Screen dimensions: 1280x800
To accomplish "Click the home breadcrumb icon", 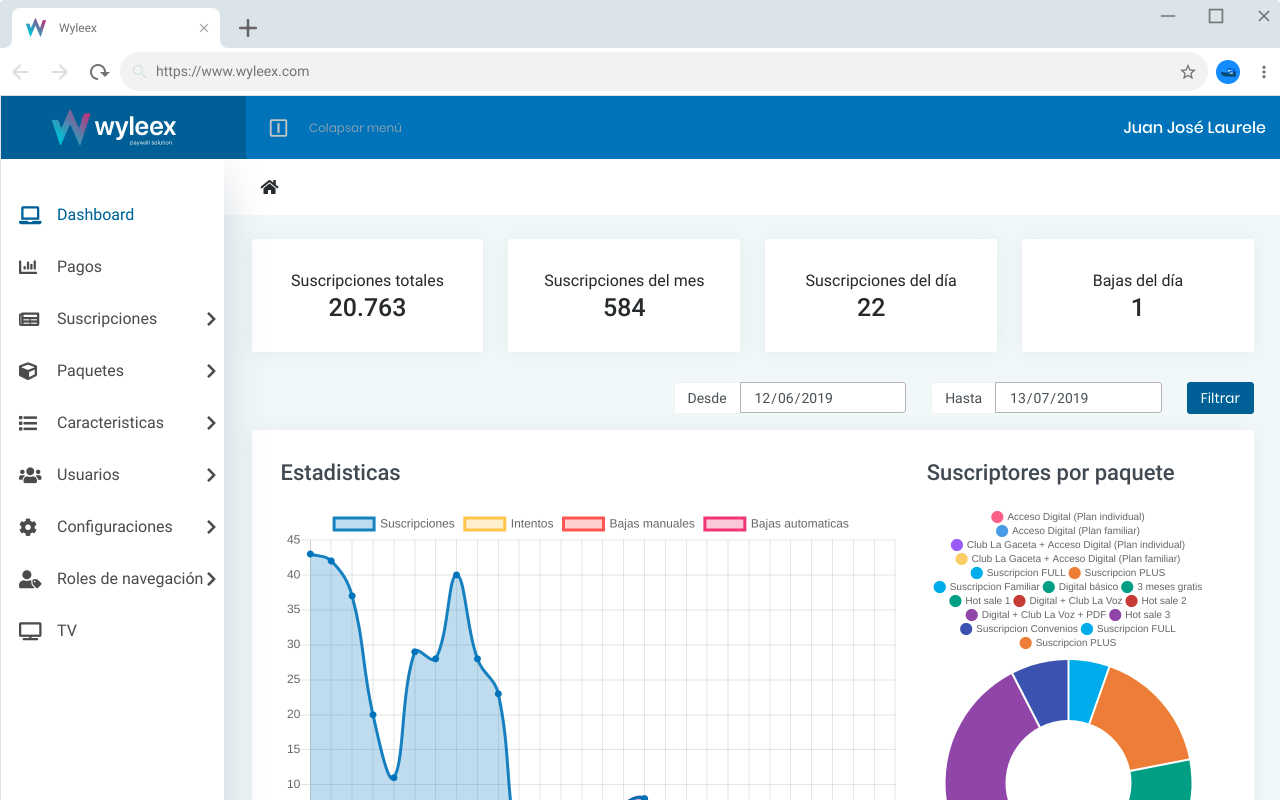I will point(269,187).
